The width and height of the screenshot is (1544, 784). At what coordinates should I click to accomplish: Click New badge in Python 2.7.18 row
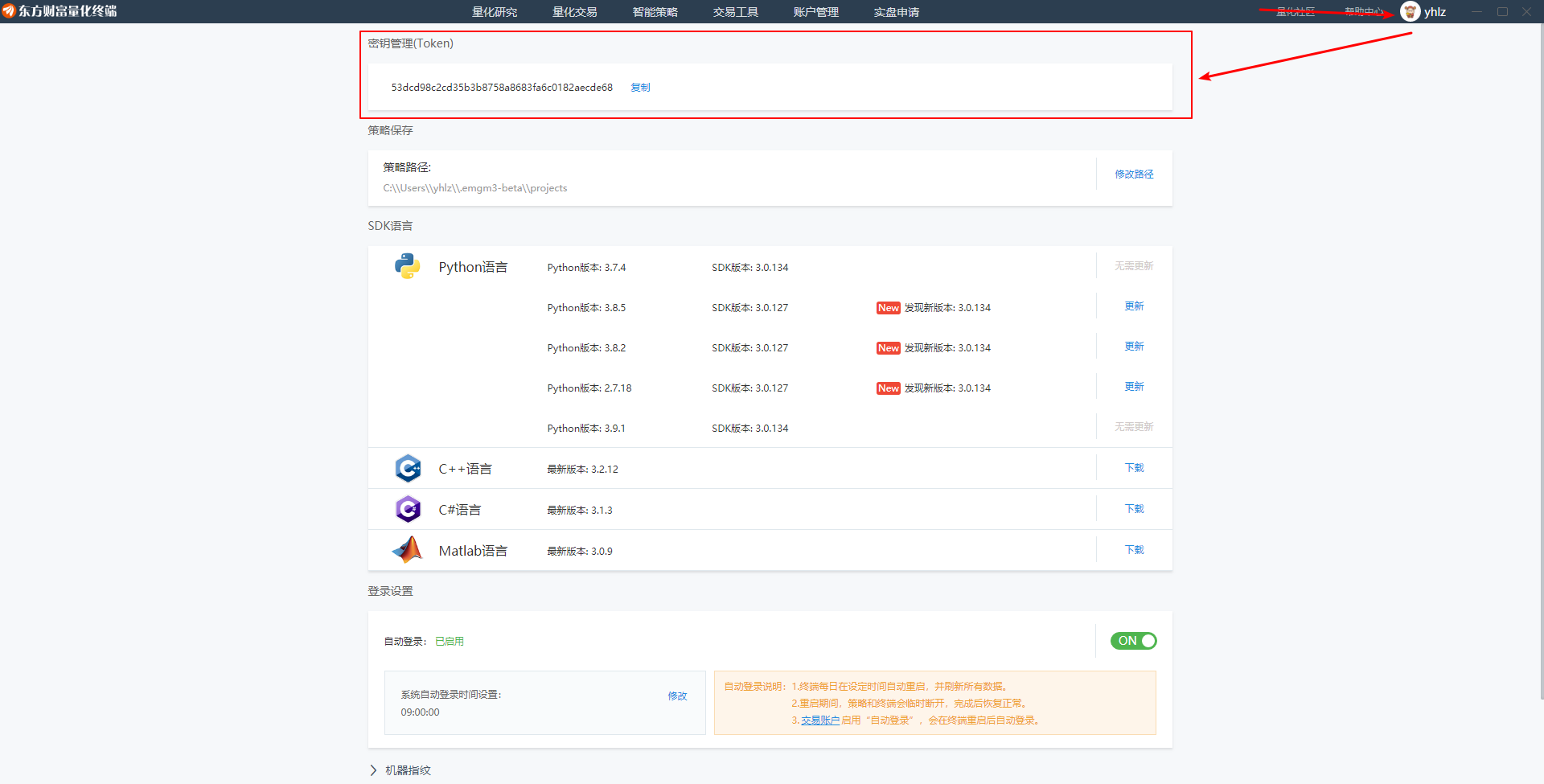[889, 388]
